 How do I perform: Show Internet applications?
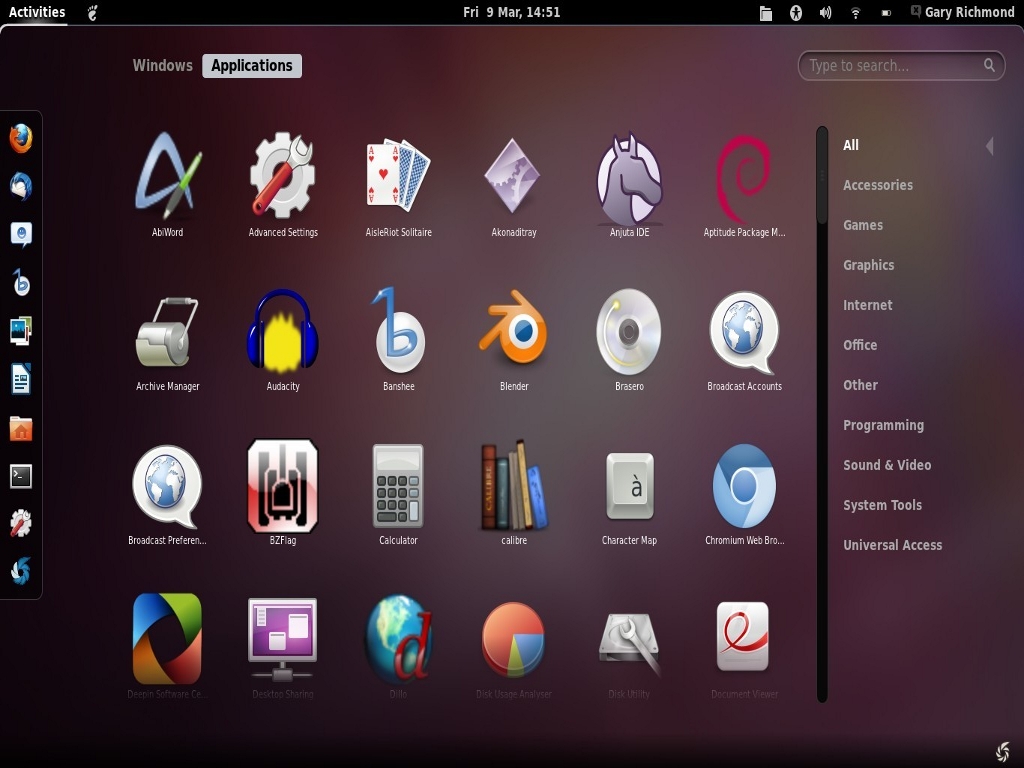coord(867,305)
